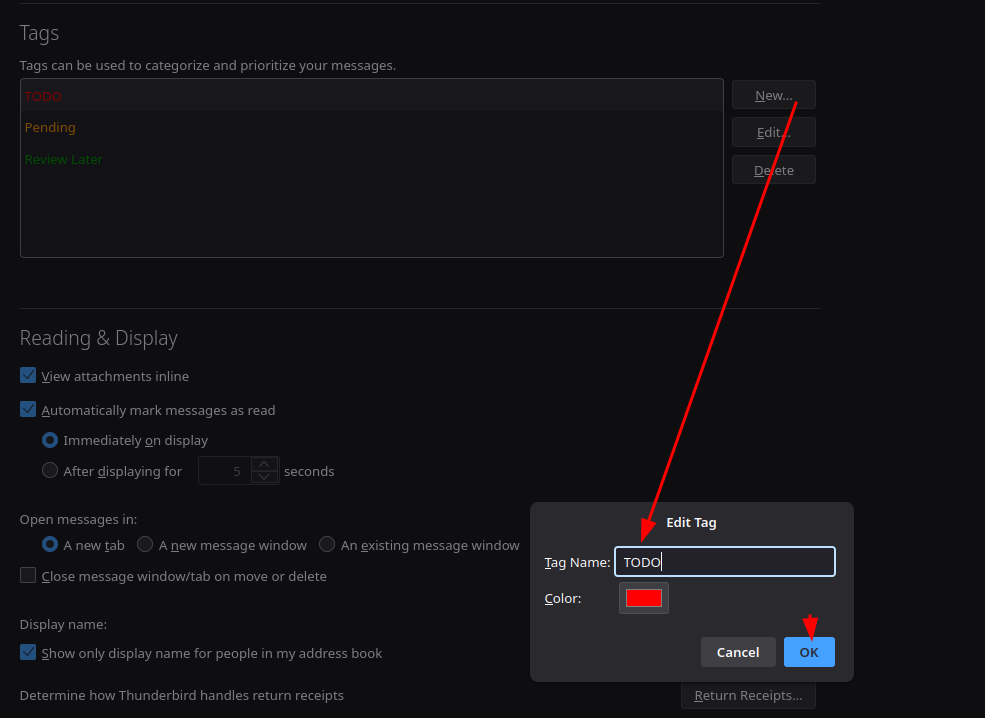The width and height of the screenshot is (985, 718).
Task: Click the Edit... tag button
Action: 773,132
